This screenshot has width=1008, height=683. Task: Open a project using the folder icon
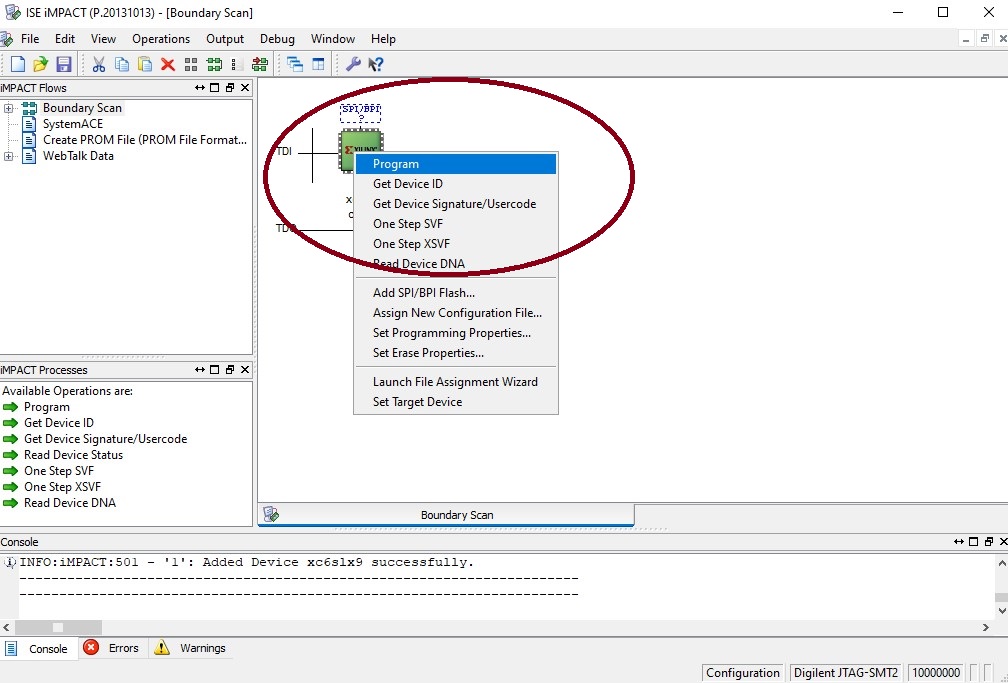pyautogui.click(x=40, y=64)
